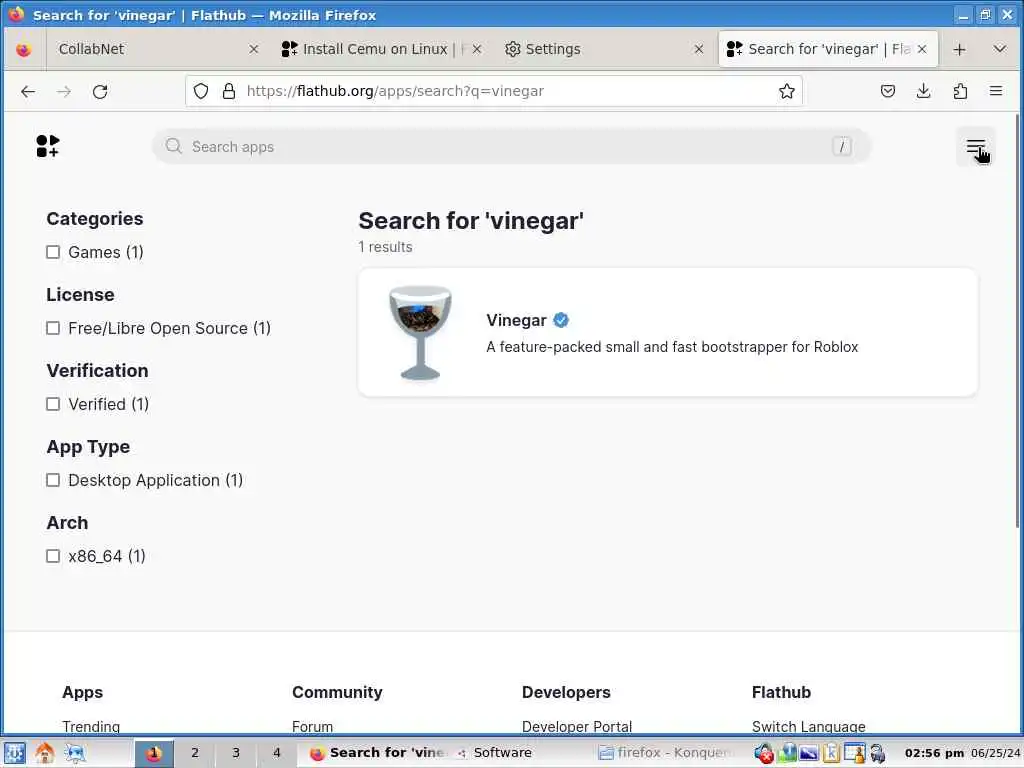This screenshot has width=1024, height=768.
Task: Open the Trending footer link
Action: 91,726
